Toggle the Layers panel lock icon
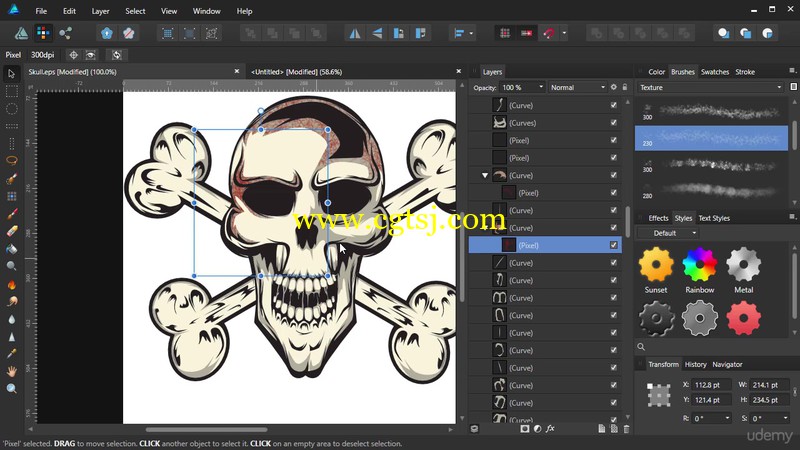The height and width of the screenshot is (450, 800). (624, 87)
